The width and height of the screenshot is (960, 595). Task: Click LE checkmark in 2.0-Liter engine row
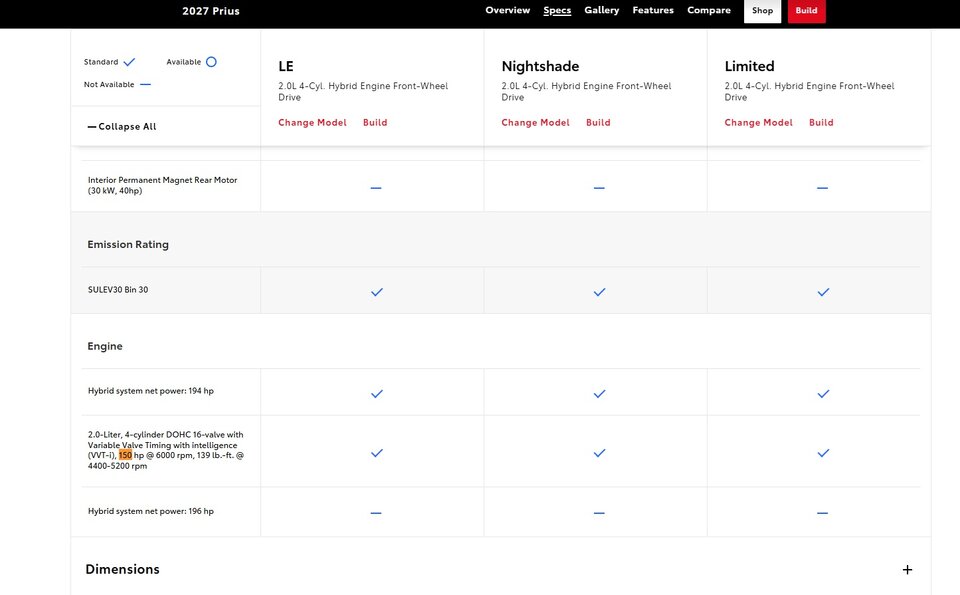coord(377,453)
